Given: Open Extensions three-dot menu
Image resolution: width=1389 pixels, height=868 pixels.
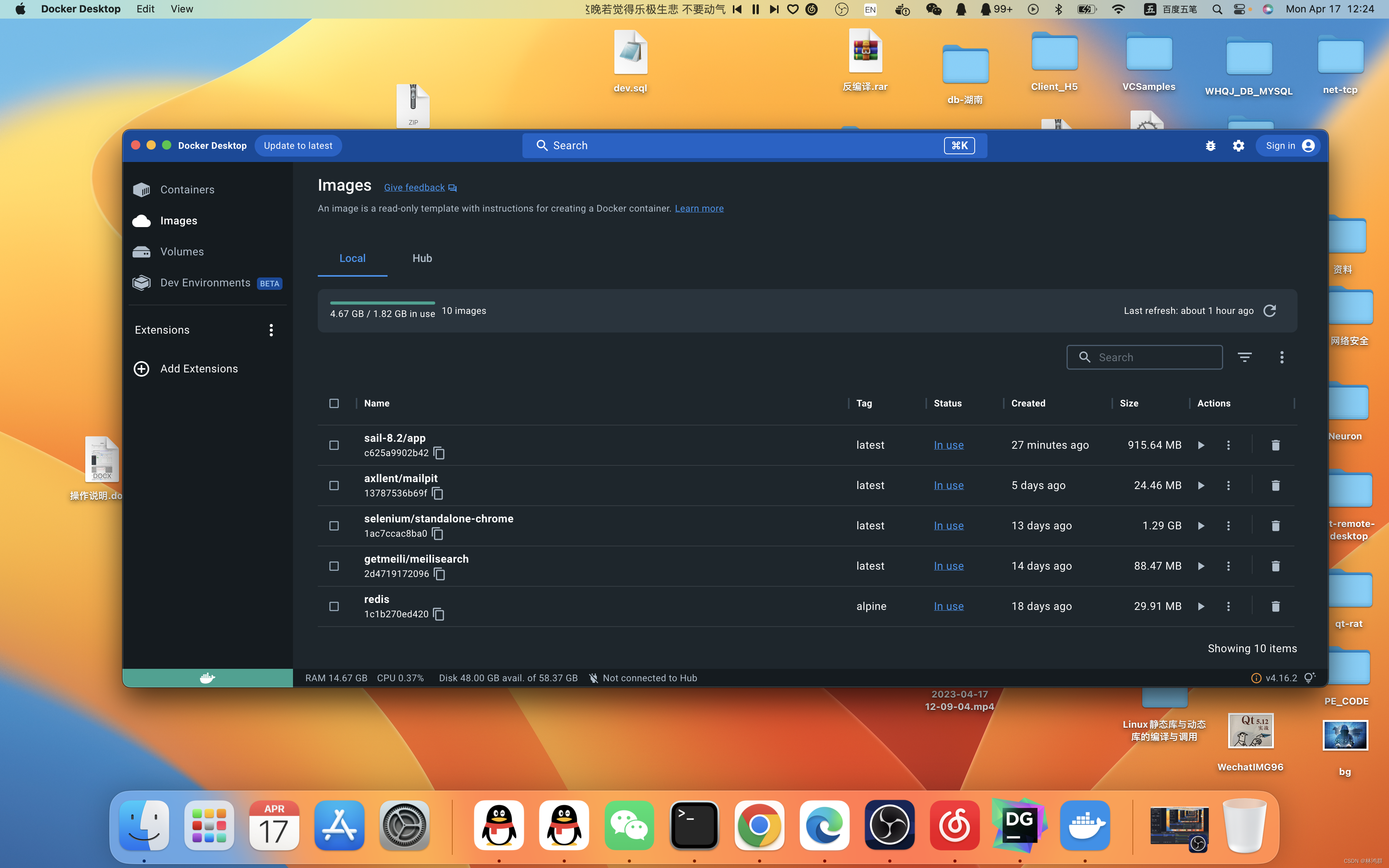Looking at the screenshot, I should tap(272, 330).
